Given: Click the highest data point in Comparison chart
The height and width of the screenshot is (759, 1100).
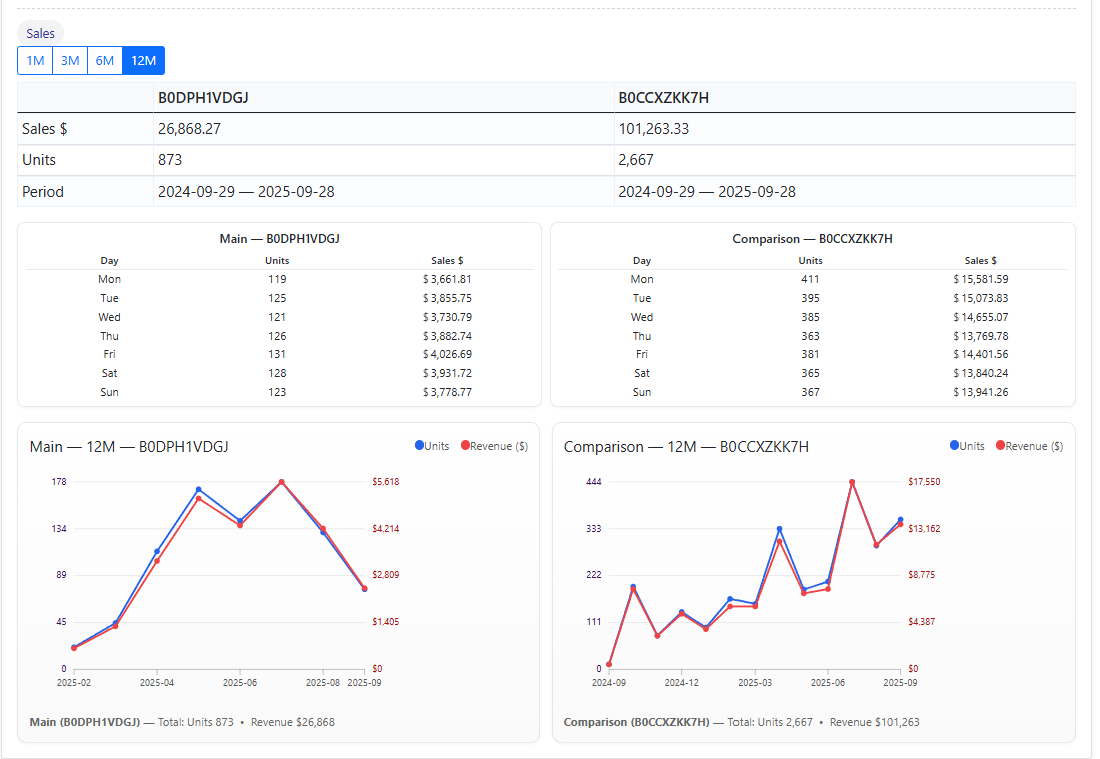Looking at the screenshot, I should tap(852, 482).
